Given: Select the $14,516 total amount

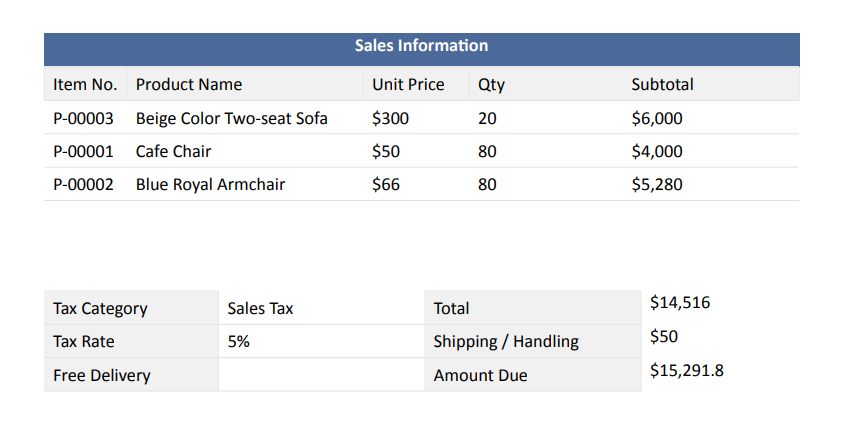Looking at the screenshot, I should pos(680,302).
